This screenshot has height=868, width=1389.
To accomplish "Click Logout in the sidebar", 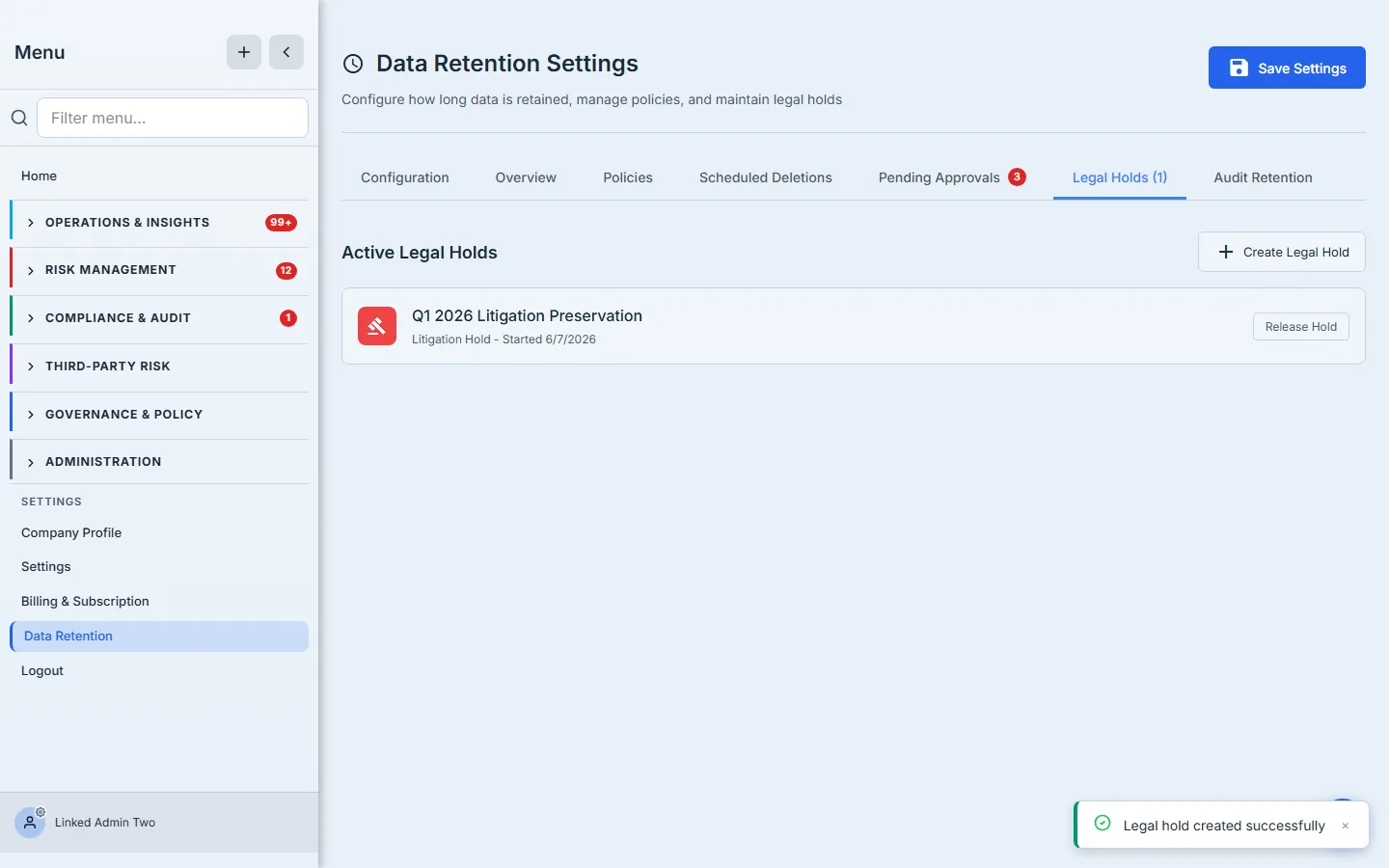I will point(159,671).
